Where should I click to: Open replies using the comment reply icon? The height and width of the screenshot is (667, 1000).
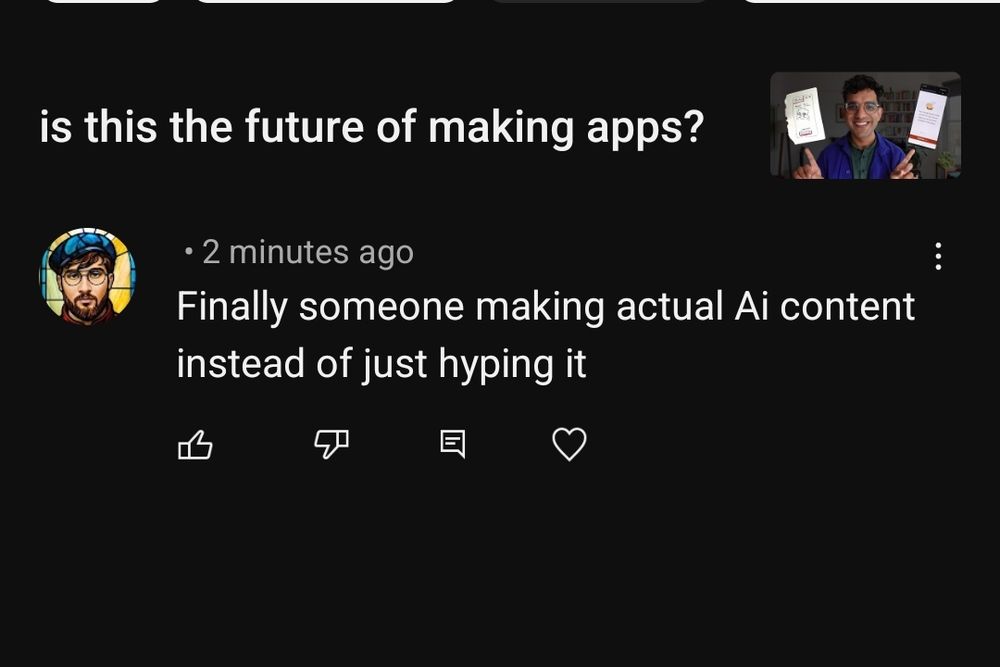453,443
